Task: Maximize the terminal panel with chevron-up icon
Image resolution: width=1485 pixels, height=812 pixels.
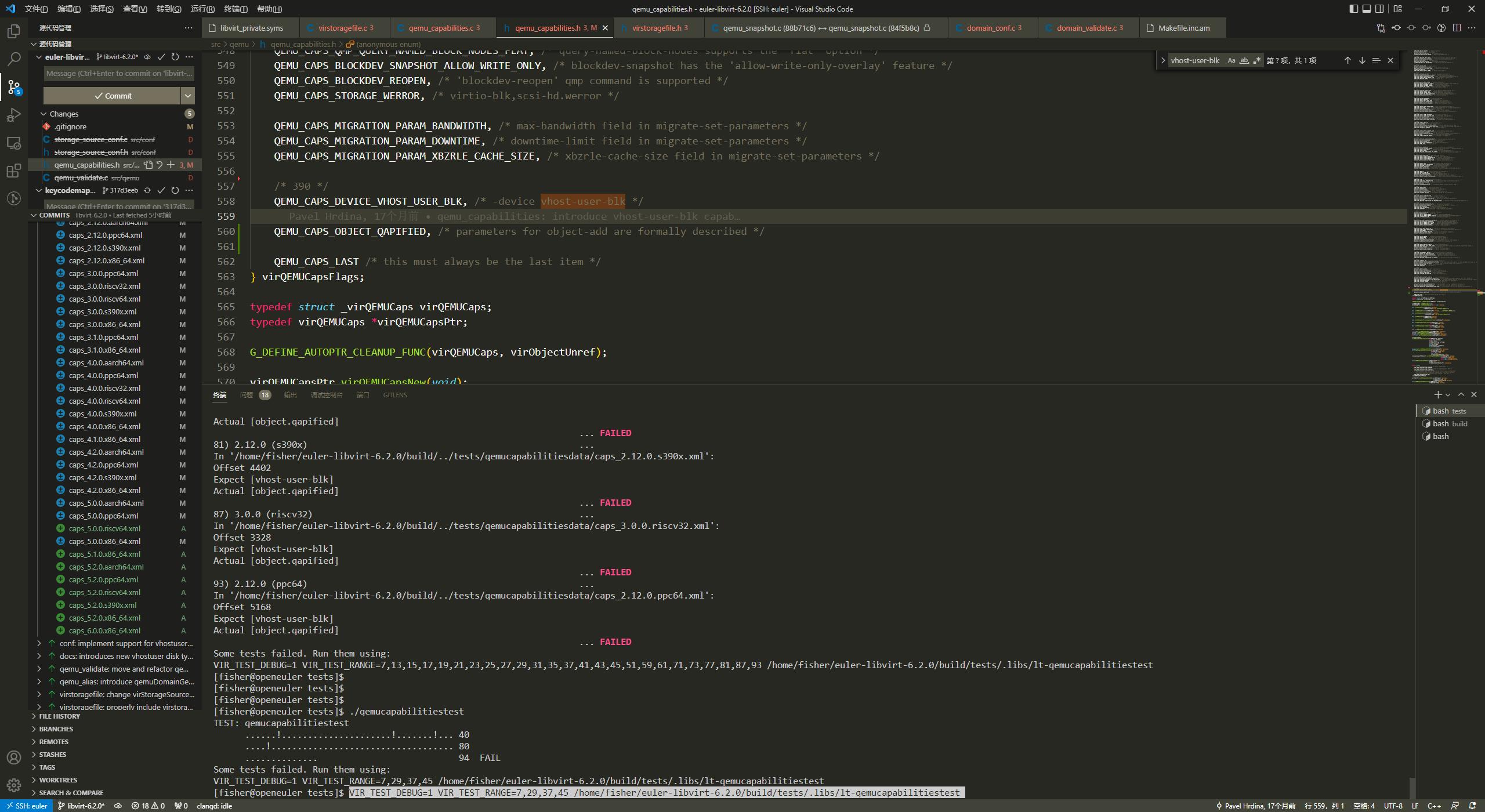Action: 1461,394
